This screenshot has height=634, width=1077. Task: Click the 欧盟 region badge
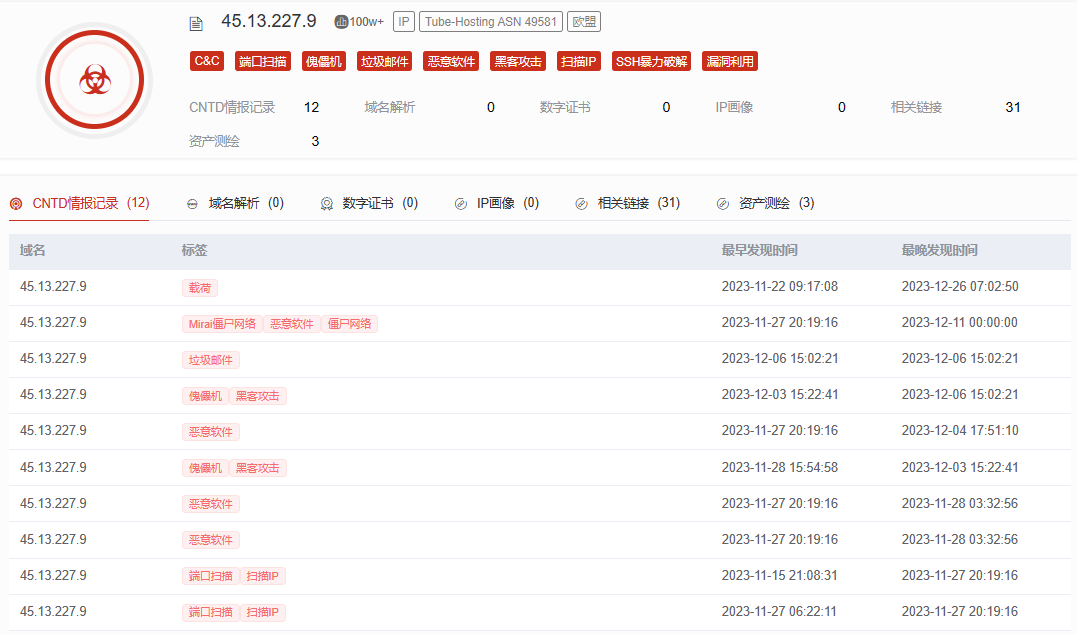(584, 22)
